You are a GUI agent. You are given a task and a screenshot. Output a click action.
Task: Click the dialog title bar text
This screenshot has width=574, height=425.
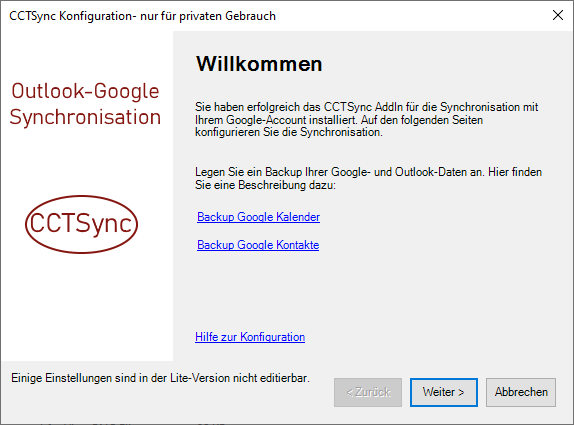[142, 16]
